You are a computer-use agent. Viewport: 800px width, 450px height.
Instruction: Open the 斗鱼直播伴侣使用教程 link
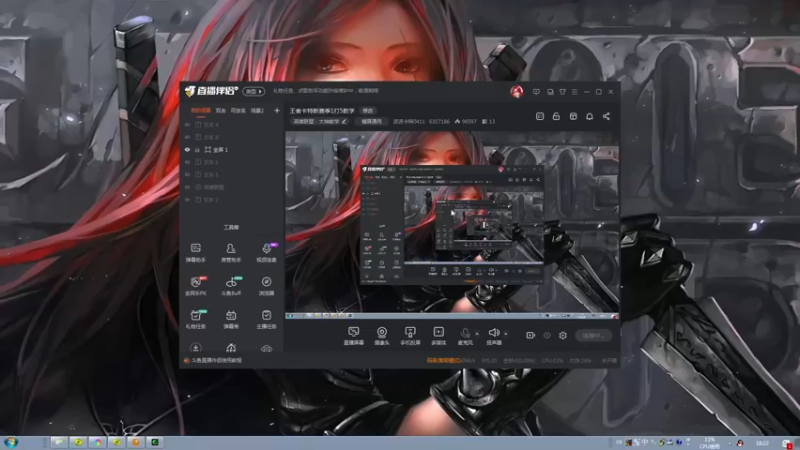pos(216,360)
